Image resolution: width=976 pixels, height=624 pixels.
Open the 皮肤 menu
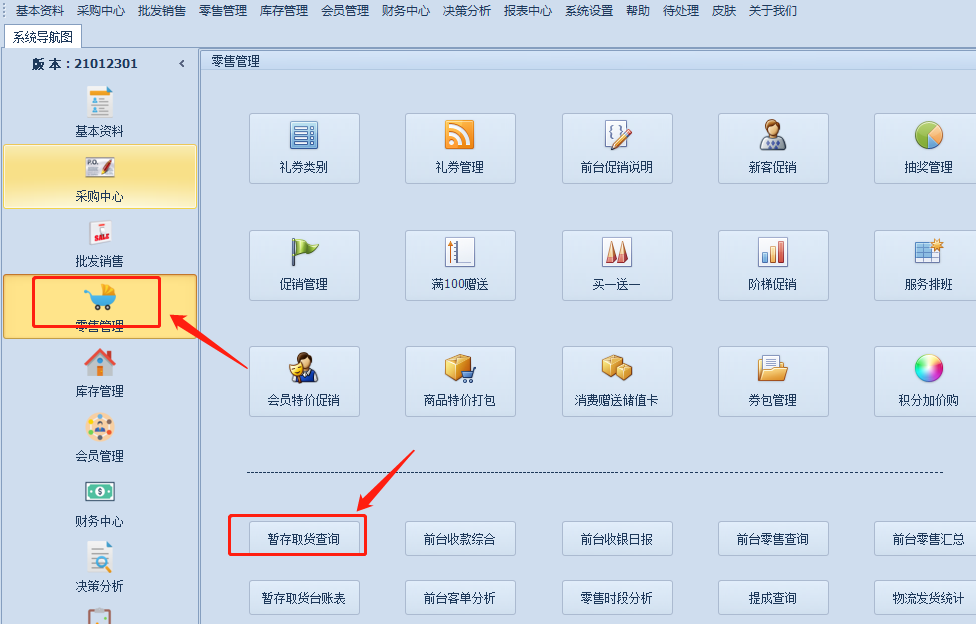click(x=724, y=11)
